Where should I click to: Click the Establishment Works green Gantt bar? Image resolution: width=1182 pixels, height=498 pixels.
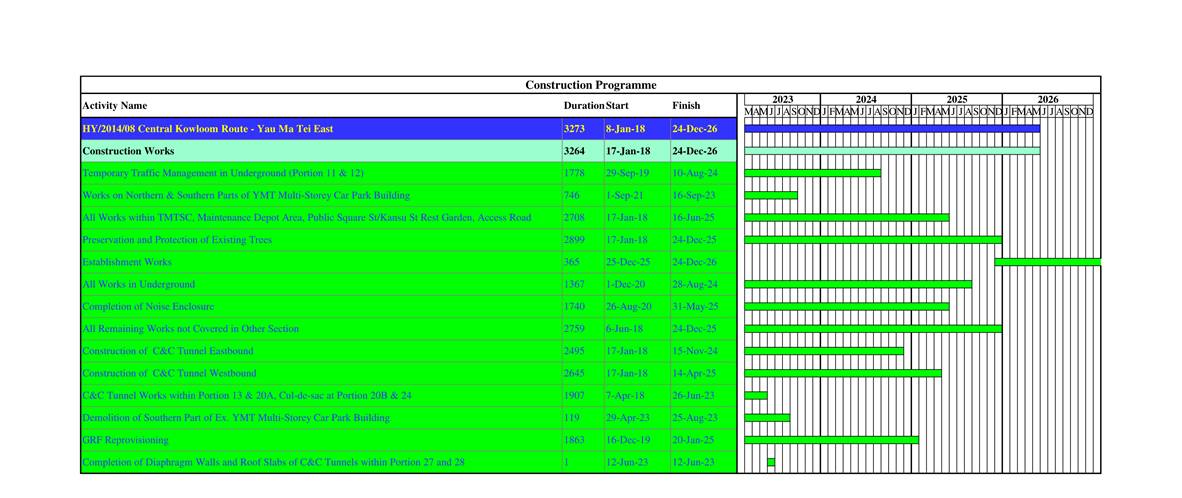(x=1047, y=262)
